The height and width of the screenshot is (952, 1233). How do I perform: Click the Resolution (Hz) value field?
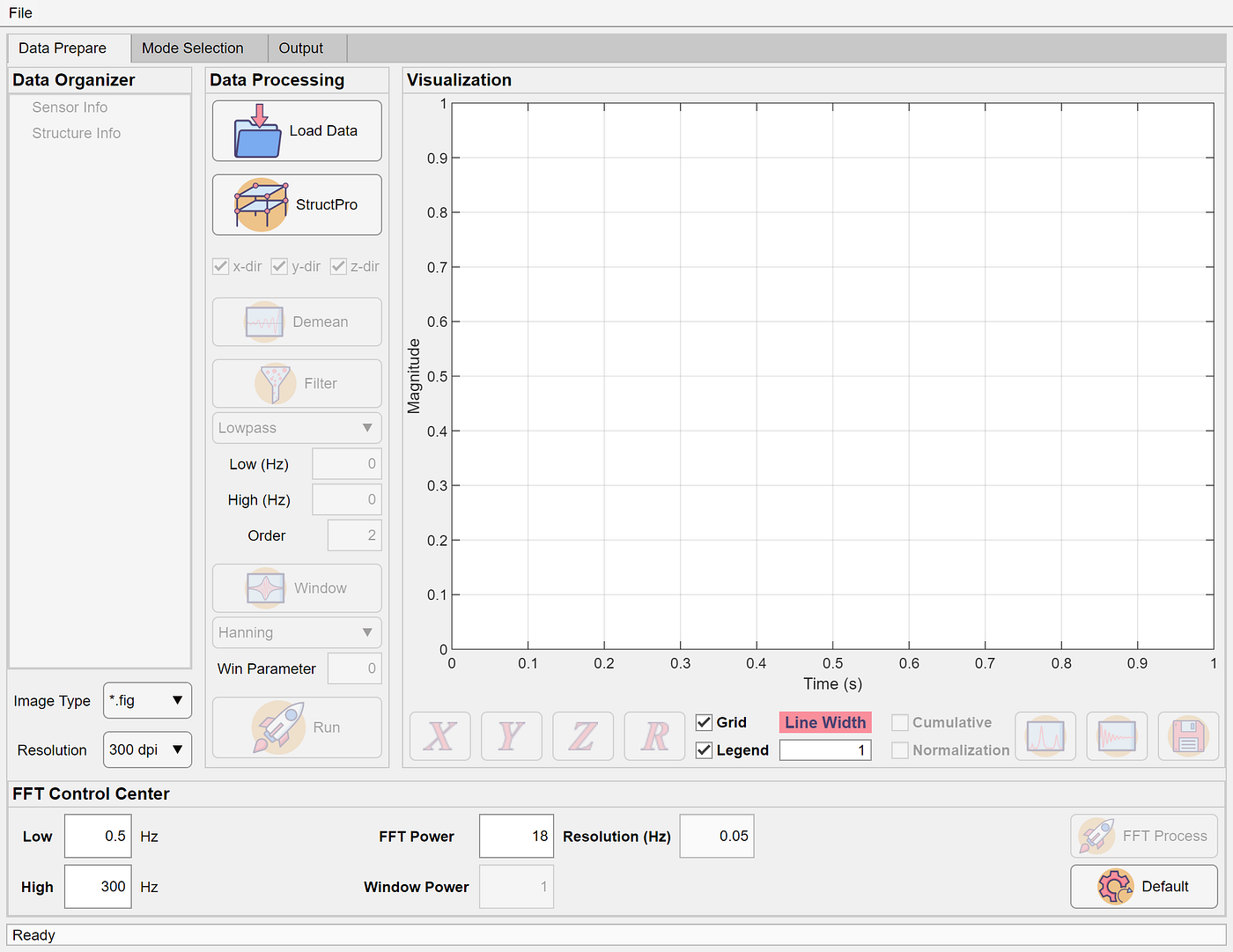pos(717,836)
